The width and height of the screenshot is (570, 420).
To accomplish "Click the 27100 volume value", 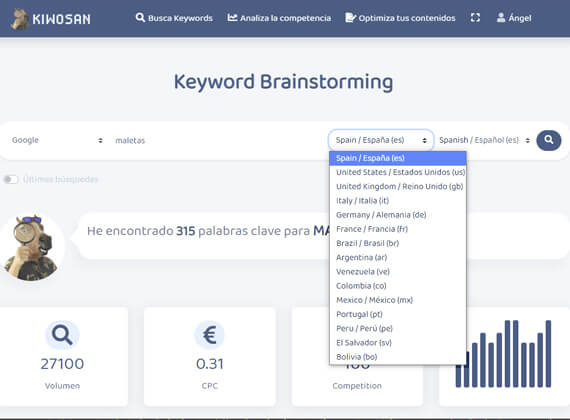I will click(x=62, y=364).
